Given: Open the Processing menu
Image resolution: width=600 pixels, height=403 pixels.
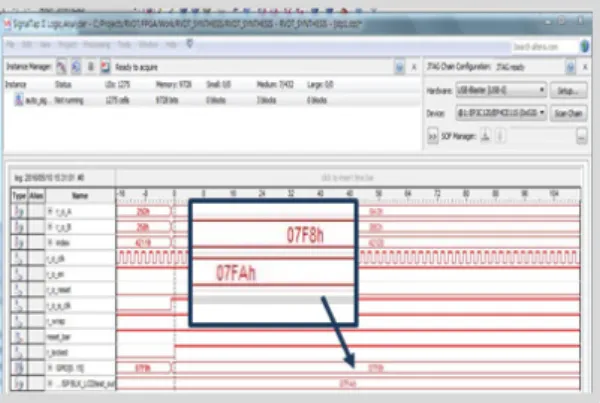Looking at the screenshot, I should pyautogui.click(x=97, y=45).
